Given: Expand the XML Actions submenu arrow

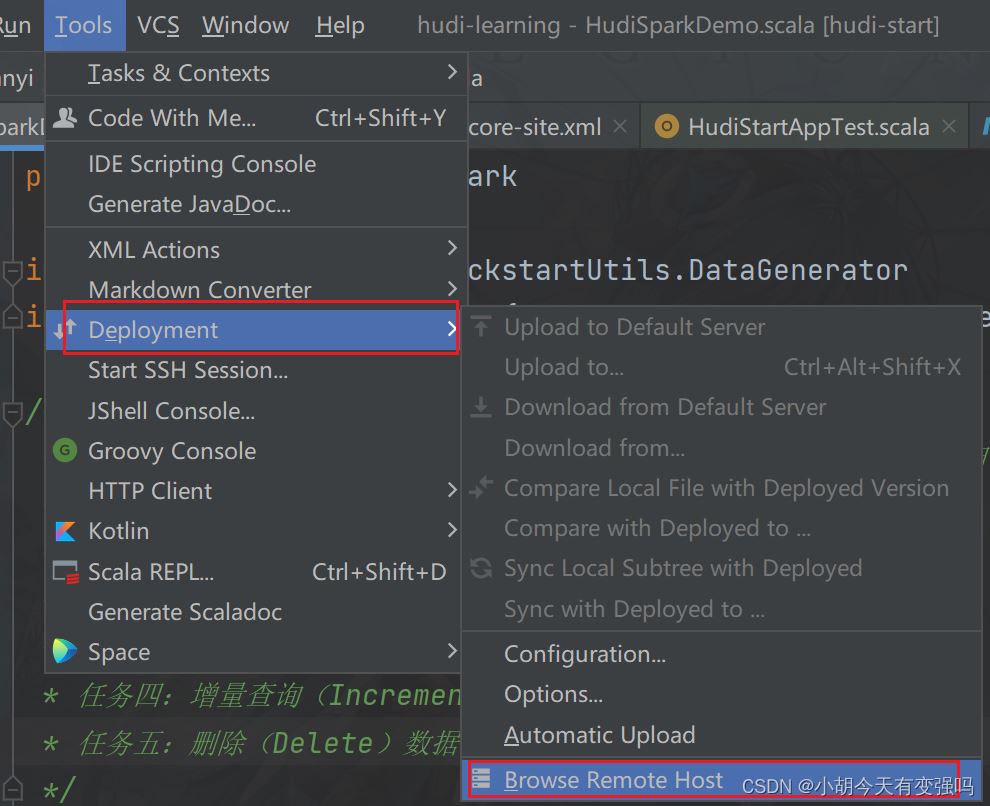Looking at the screenshot, I should point(452,248).
